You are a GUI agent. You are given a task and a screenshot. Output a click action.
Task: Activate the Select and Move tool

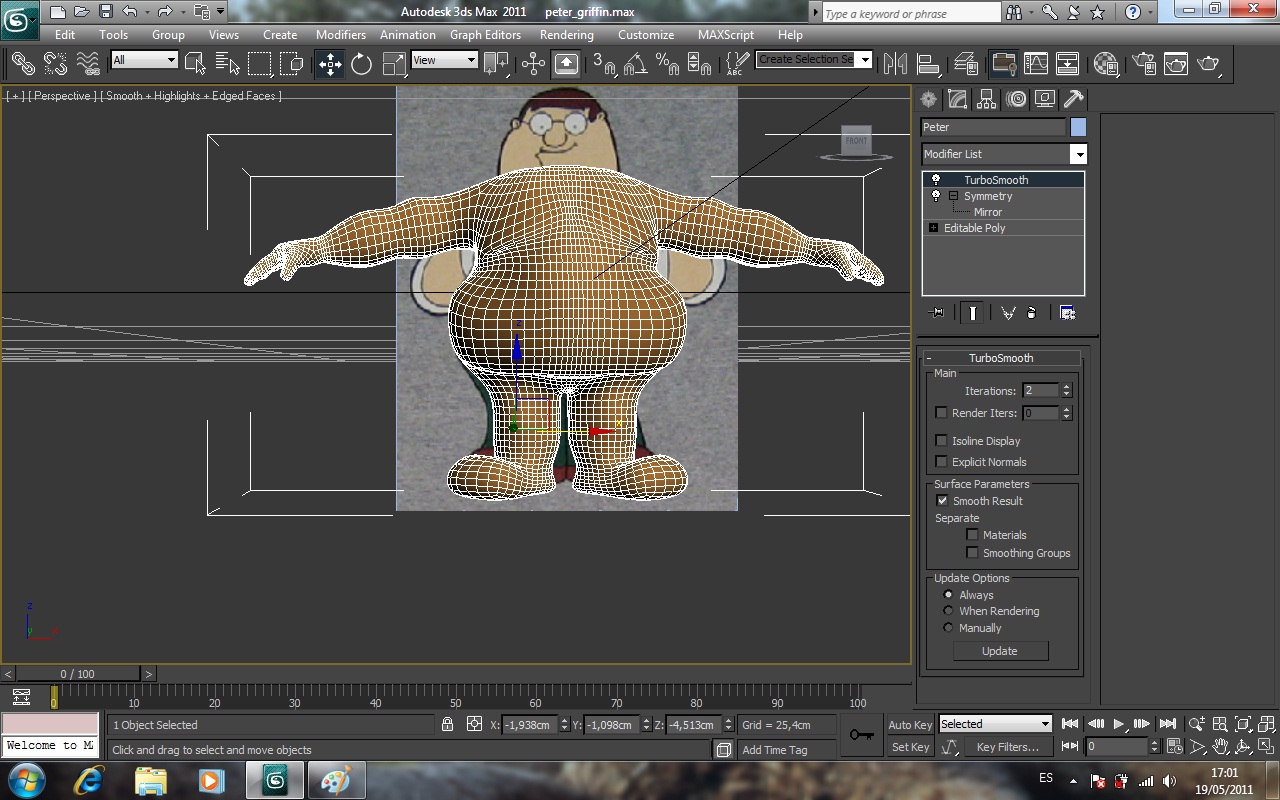pos(330,63)
